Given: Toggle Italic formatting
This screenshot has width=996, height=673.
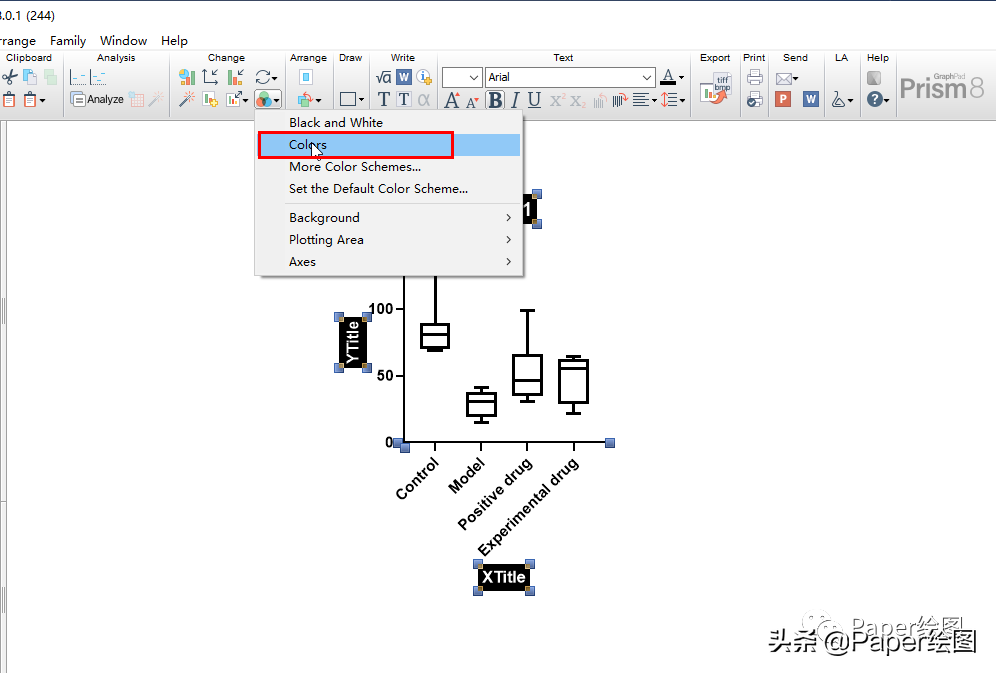Looking at the screenshot, I should click(515, 100).
